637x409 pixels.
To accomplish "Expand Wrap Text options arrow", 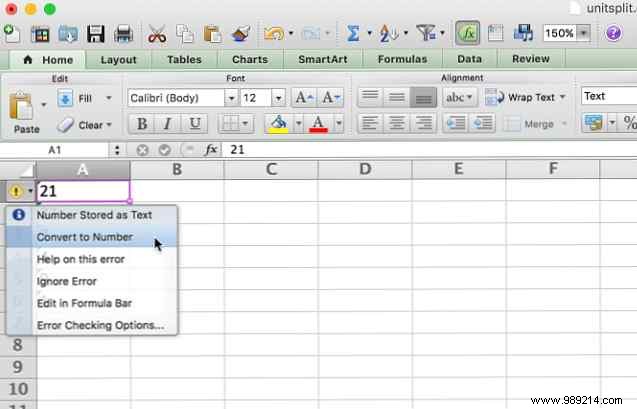I will (x=562, y=97).
